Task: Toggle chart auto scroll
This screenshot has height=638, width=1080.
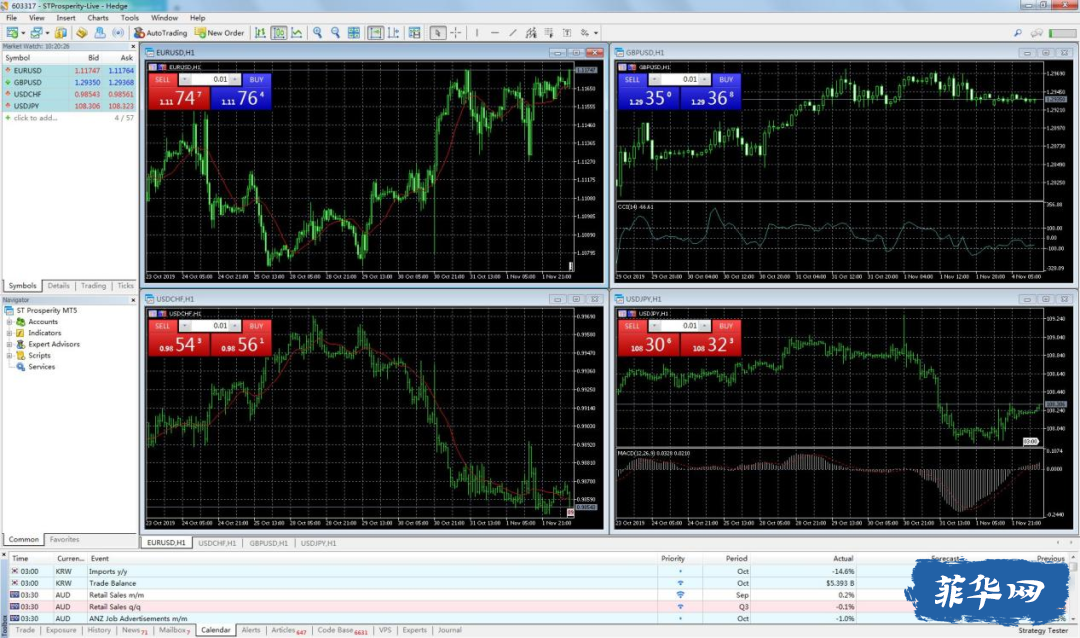Action: [375, 32]
